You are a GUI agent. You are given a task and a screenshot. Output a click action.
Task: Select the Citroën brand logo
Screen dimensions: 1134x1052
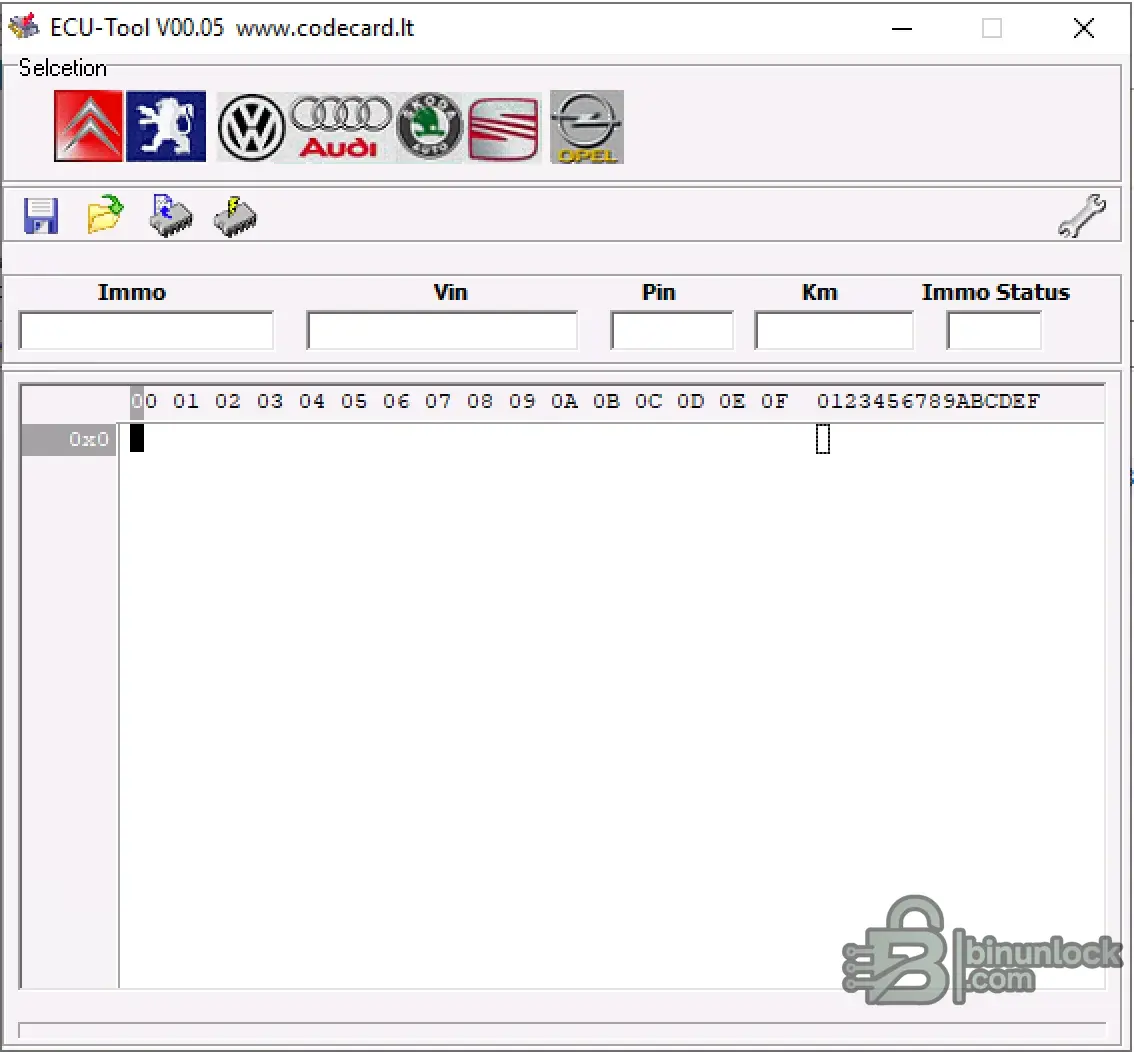pos(88,126)
